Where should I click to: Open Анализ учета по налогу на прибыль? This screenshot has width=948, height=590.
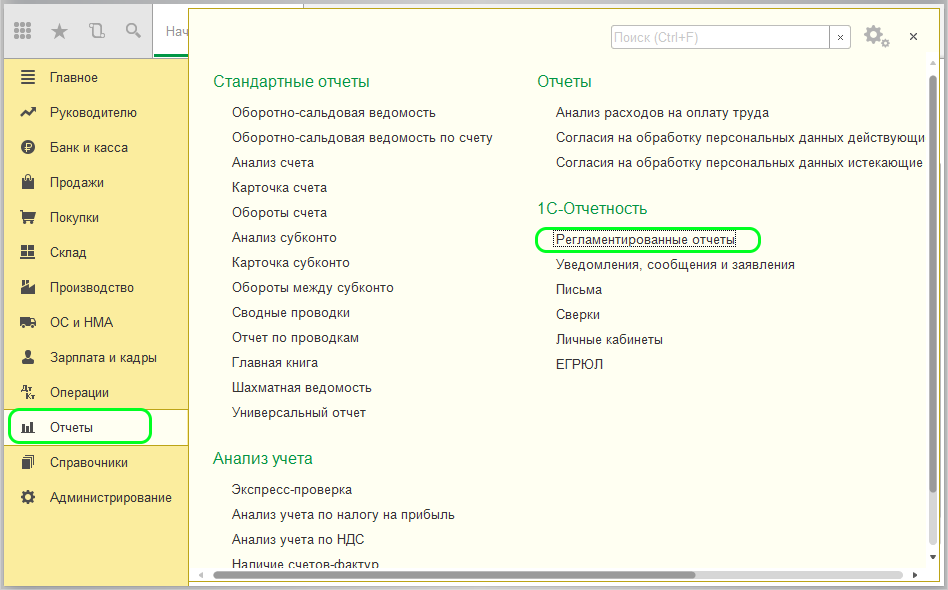tap(343, 514)
